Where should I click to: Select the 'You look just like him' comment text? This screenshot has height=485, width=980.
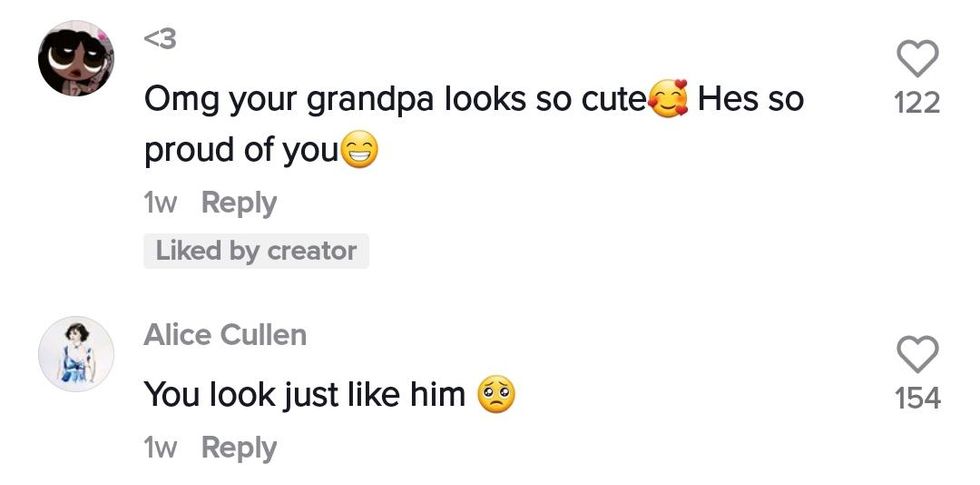[x=305, y=395]
